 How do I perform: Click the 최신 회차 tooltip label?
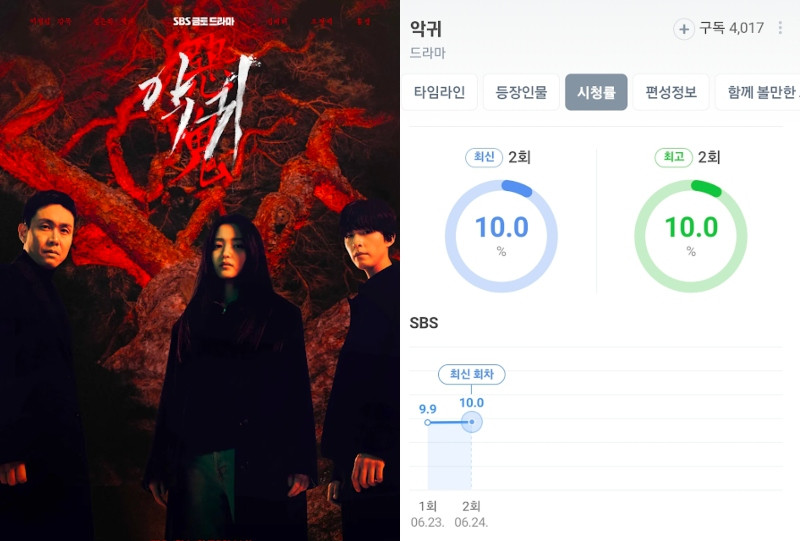471,374
